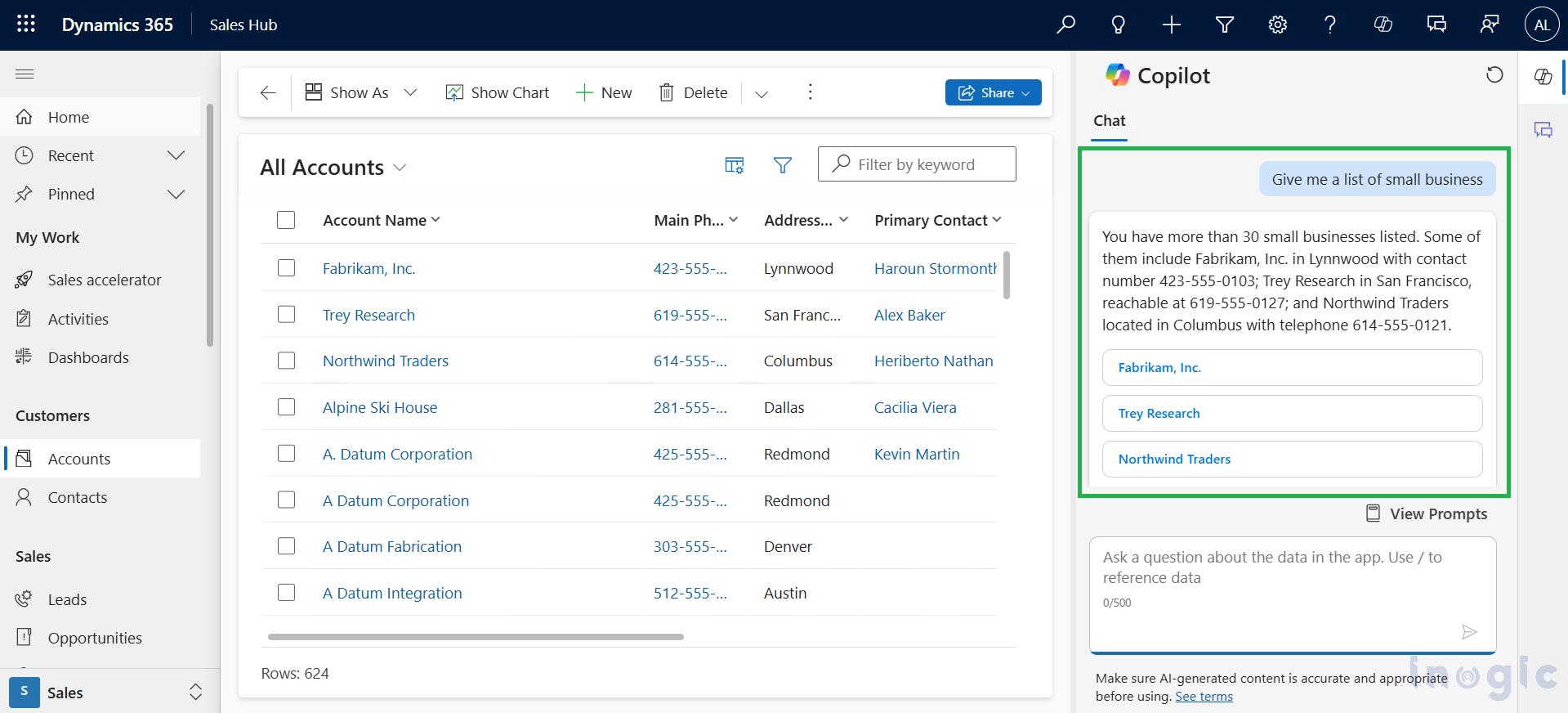
Task: Select Accounts in the sidebar
Action: click(x=101, y=459)
